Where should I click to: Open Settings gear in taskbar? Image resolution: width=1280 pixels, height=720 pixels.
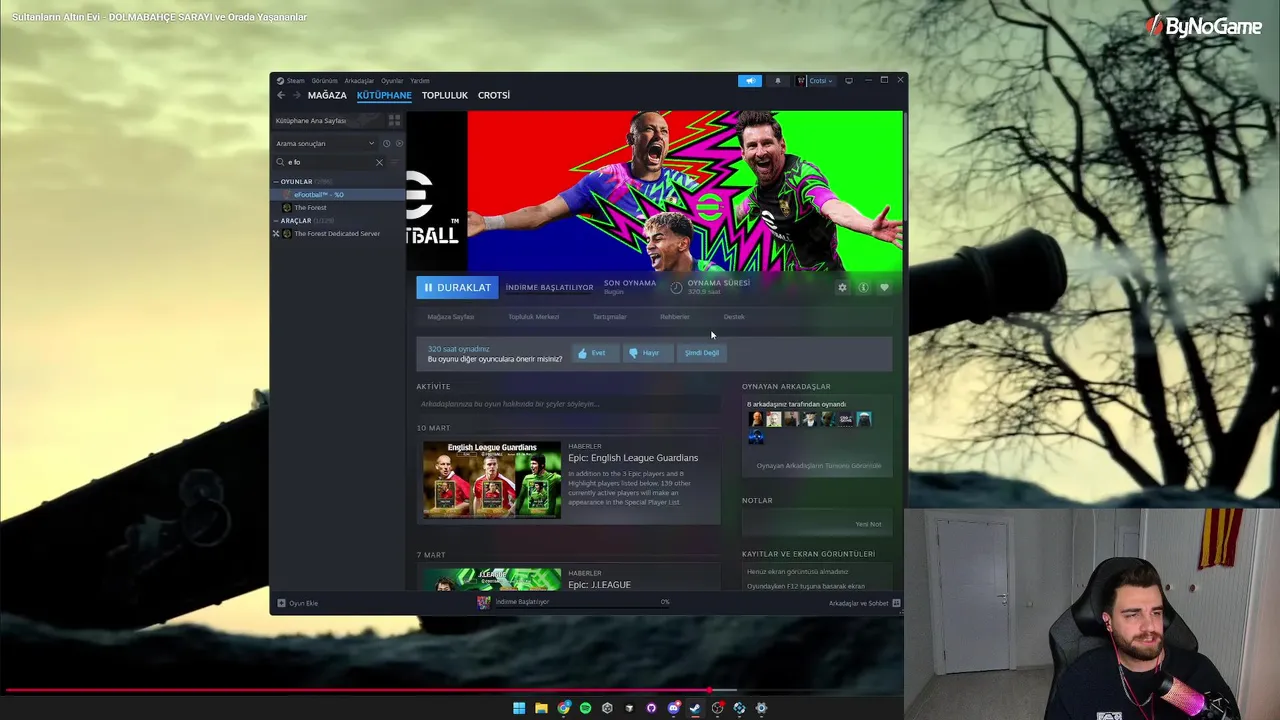(761, 708)
